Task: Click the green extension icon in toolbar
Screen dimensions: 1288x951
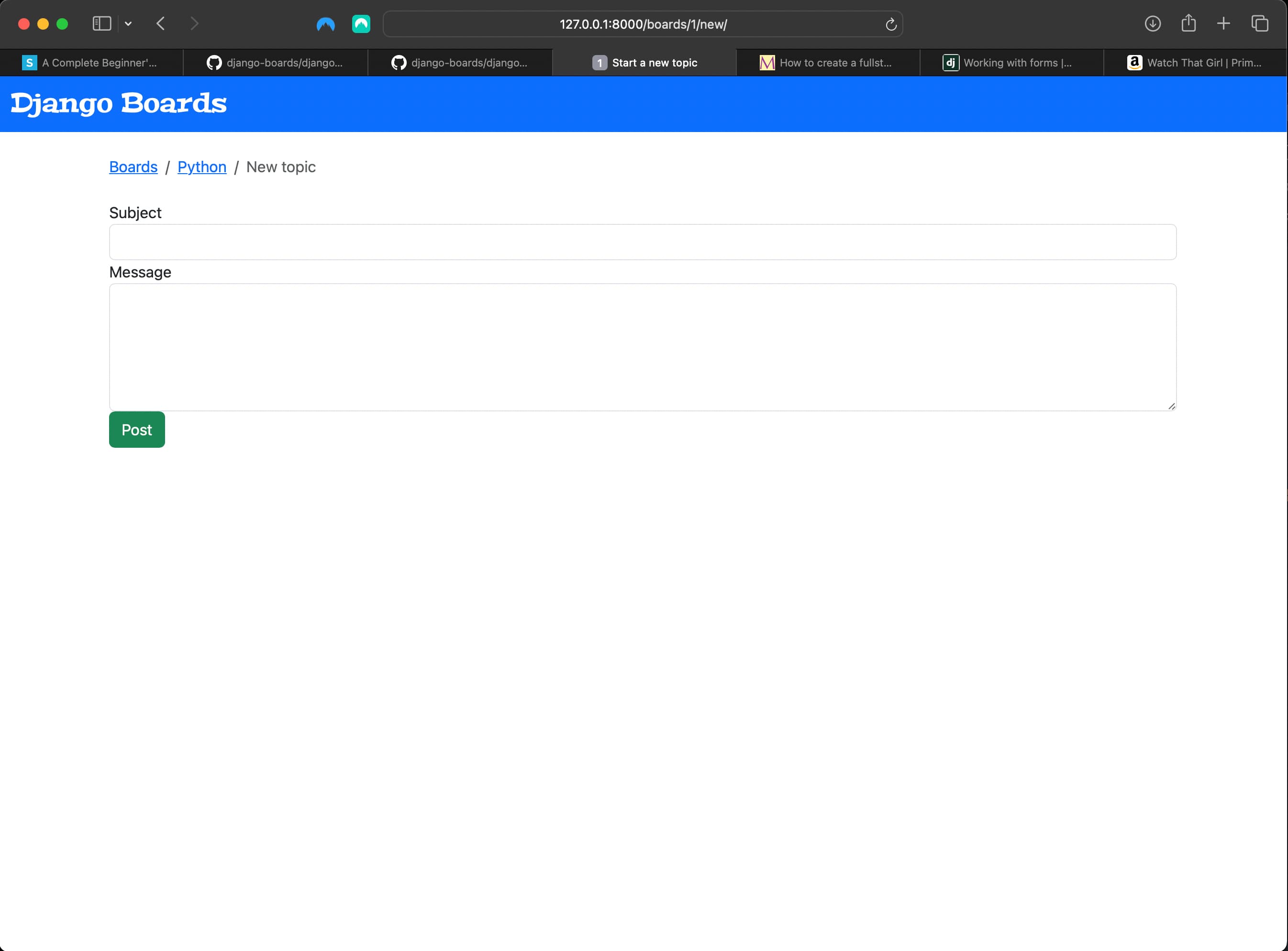Action: 361,23
